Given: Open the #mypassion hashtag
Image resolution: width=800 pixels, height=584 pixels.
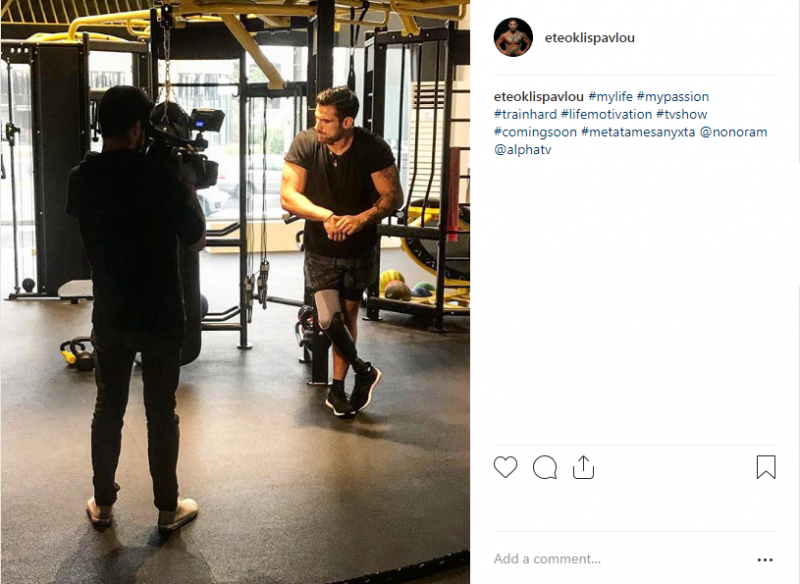Looking at the screenshot, I should (672, 96).
